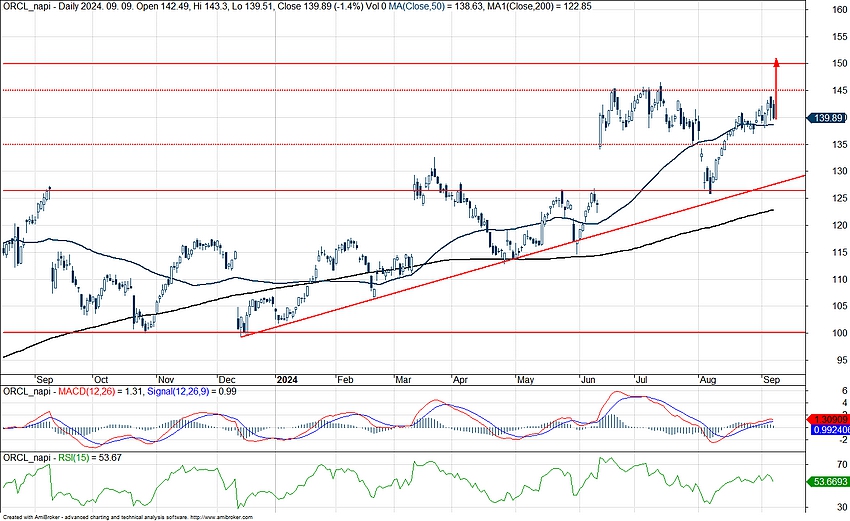
Task: Click the 'Signal(12,26,9) = 0.99' indicator label
Action: (x=191, y=391)
